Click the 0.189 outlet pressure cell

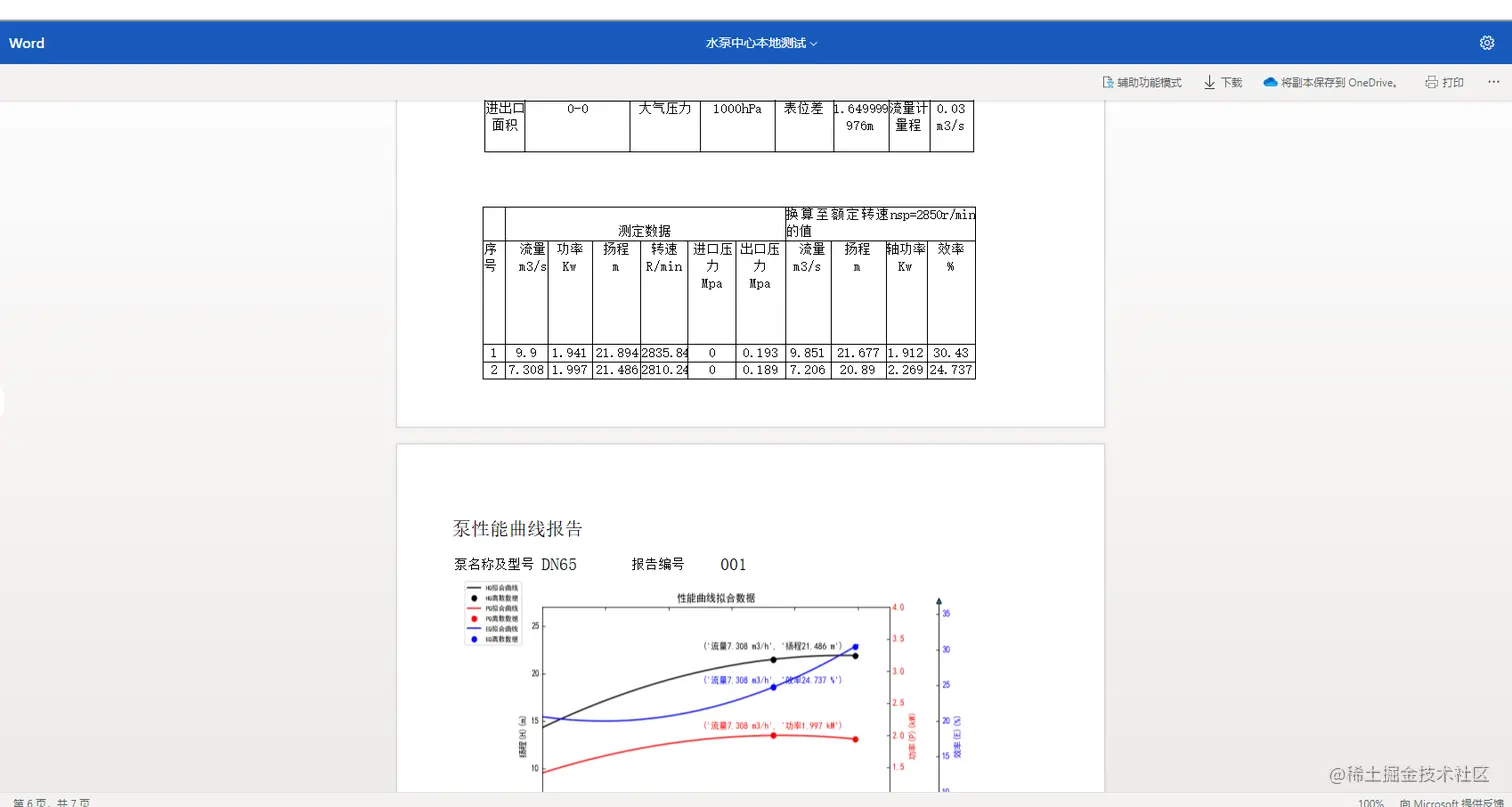pyautogui.click(x=760, y=370)
